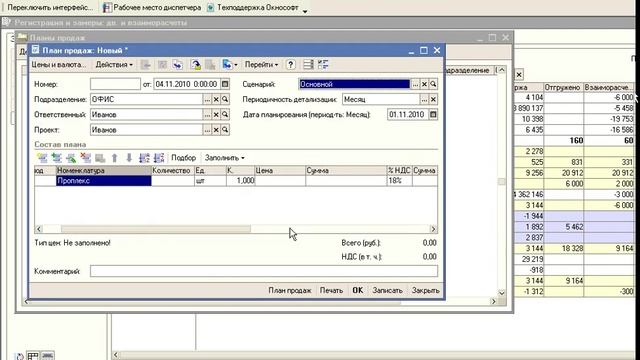The width and height of the screenshot is (640, 360).
Task: Open help with the question mark icon
Action: click(x=291, y=64)
